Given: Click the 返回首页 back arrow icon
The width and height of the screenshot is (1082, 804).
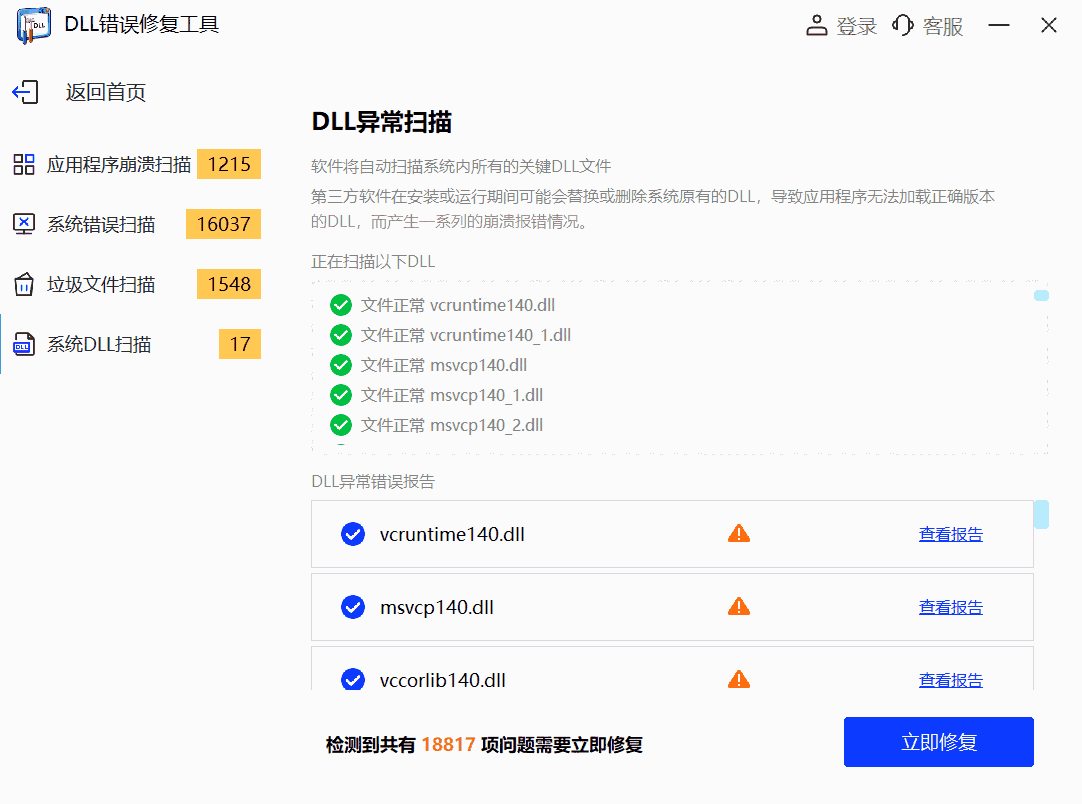Looking at the screenshot, I should tap(24, 91).
